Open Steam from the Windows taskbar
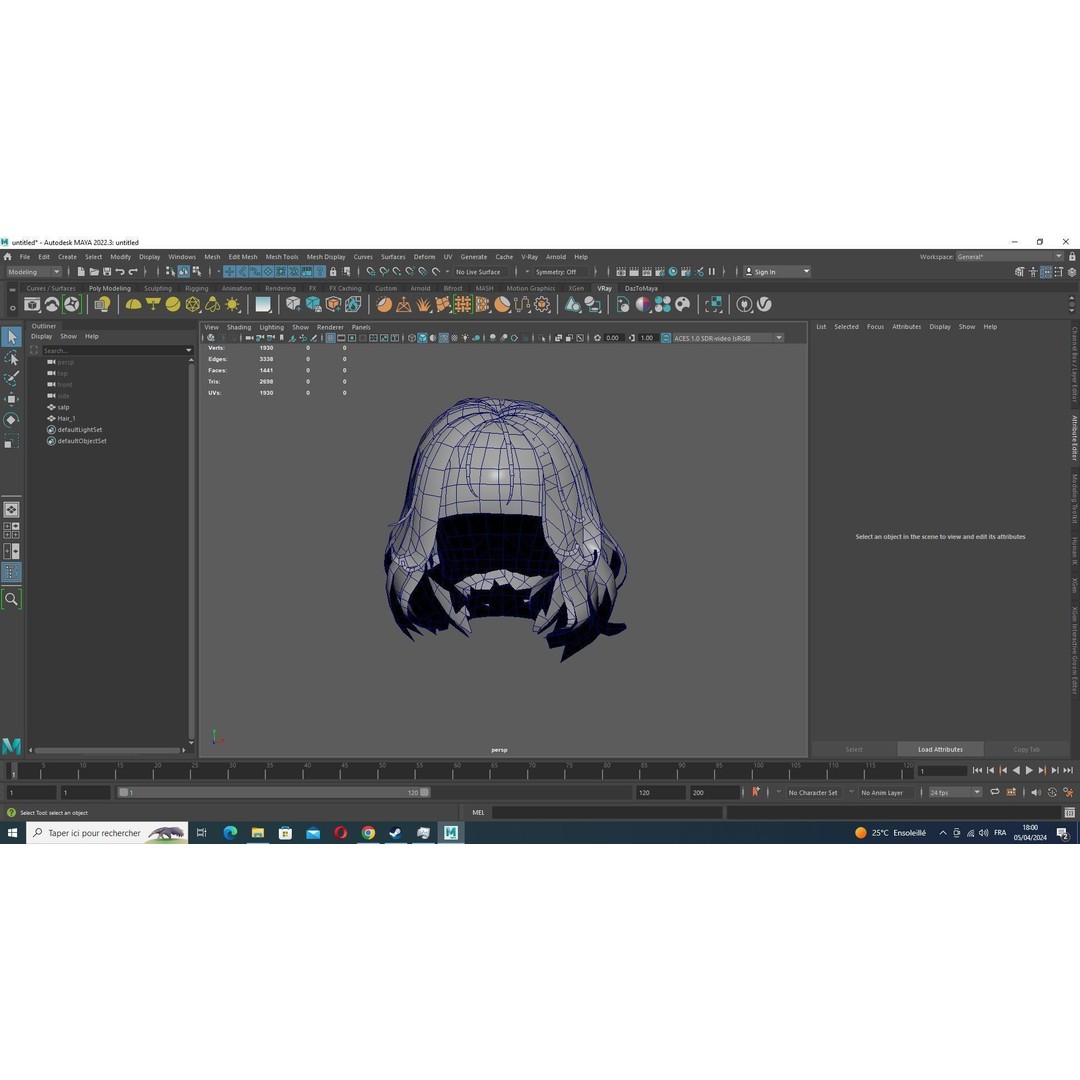This screenshot has height=1080, width=1080. pos(395,833)
